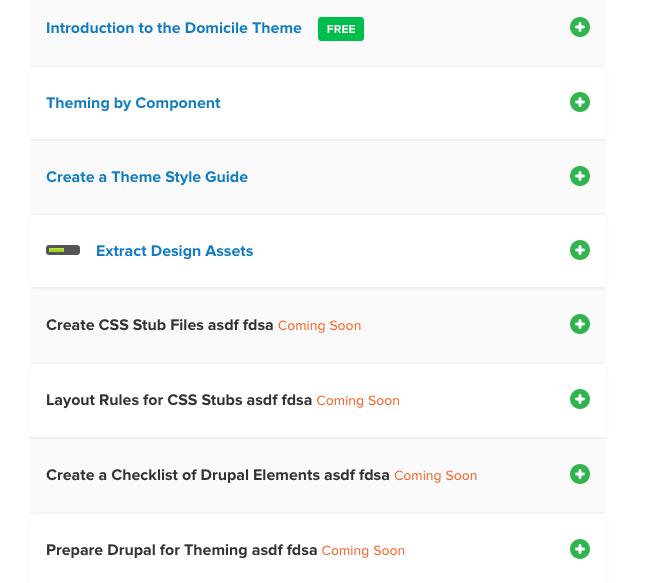Expand Introduction to the Domicile Theme row
The height and width of the screenshot is (583, 650).
point(580,27)
